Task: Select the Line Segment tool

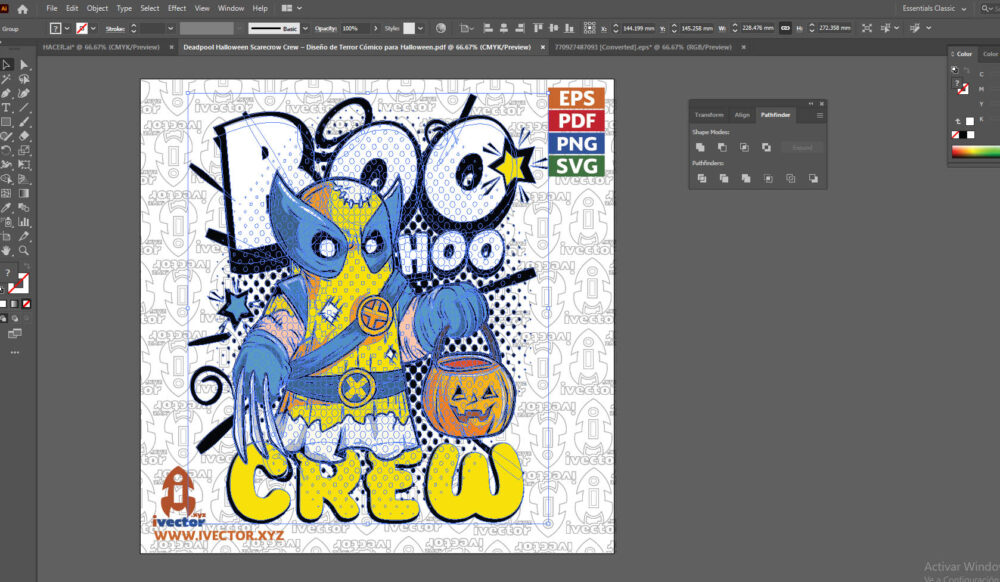Action: click(24, 108)
